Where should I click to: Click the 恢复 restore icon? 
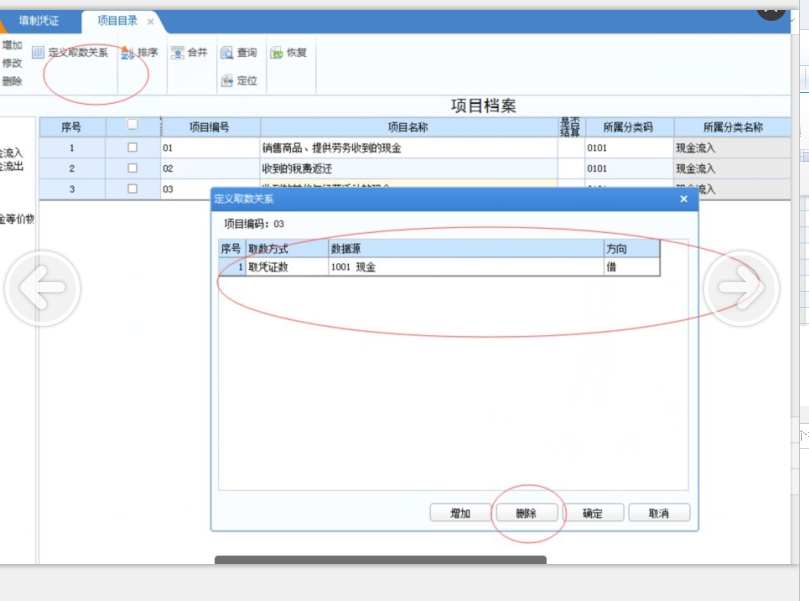pyautogui.click(x=276, y=53)
